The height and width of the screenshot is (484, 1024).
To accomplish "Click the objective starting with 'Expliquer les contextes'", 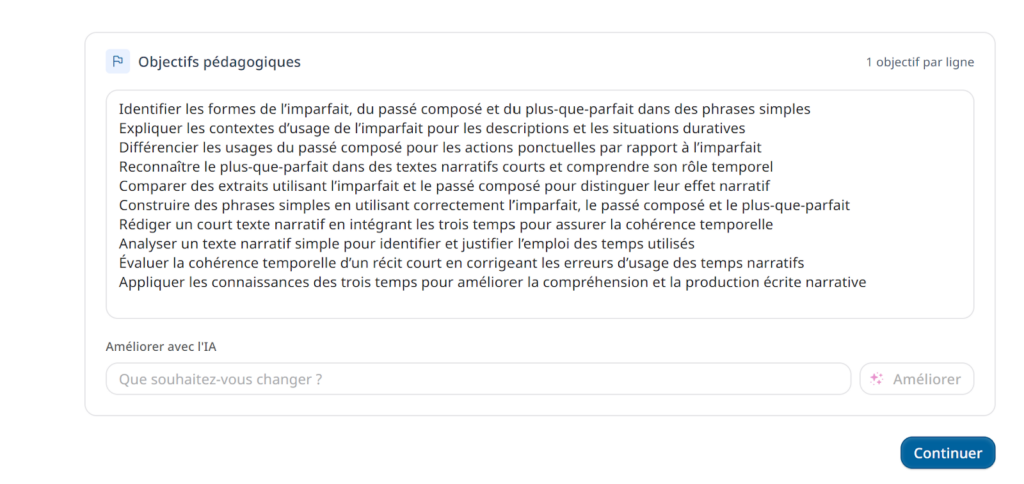I will tap(432, 128).
